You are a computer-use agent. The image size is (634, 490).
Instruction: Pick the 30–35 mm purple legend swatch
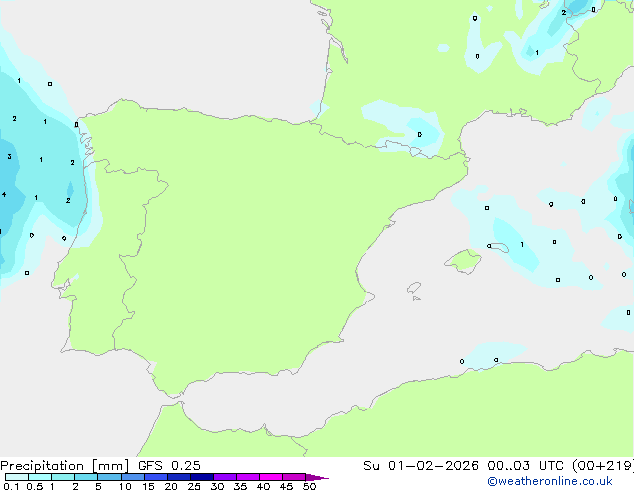pyautogui.click(x=225, y=477)
